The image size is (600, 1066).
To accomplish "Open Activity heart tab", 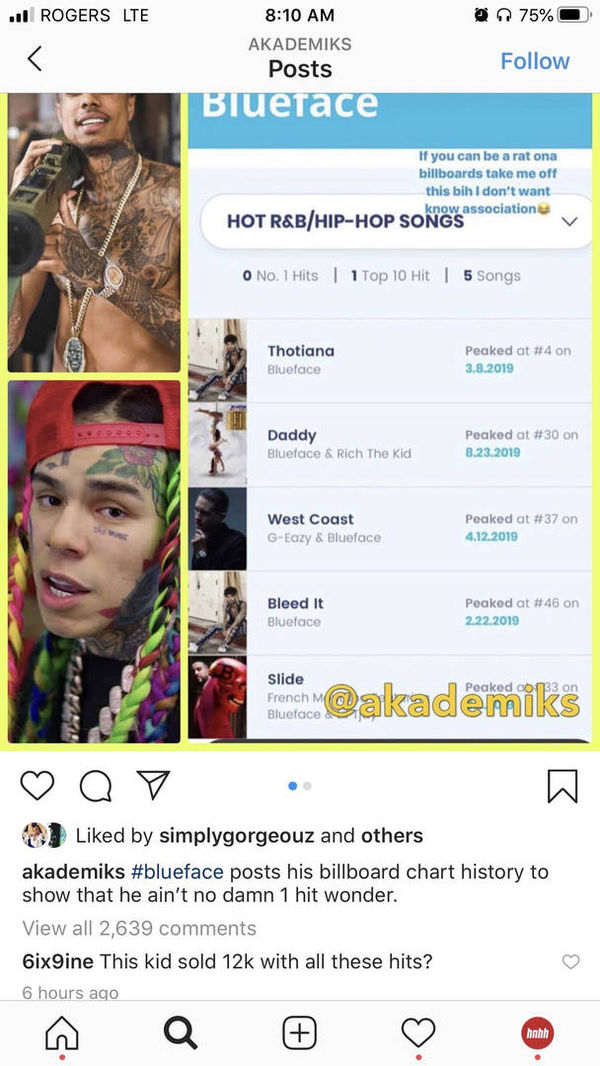I will 418,1033.
